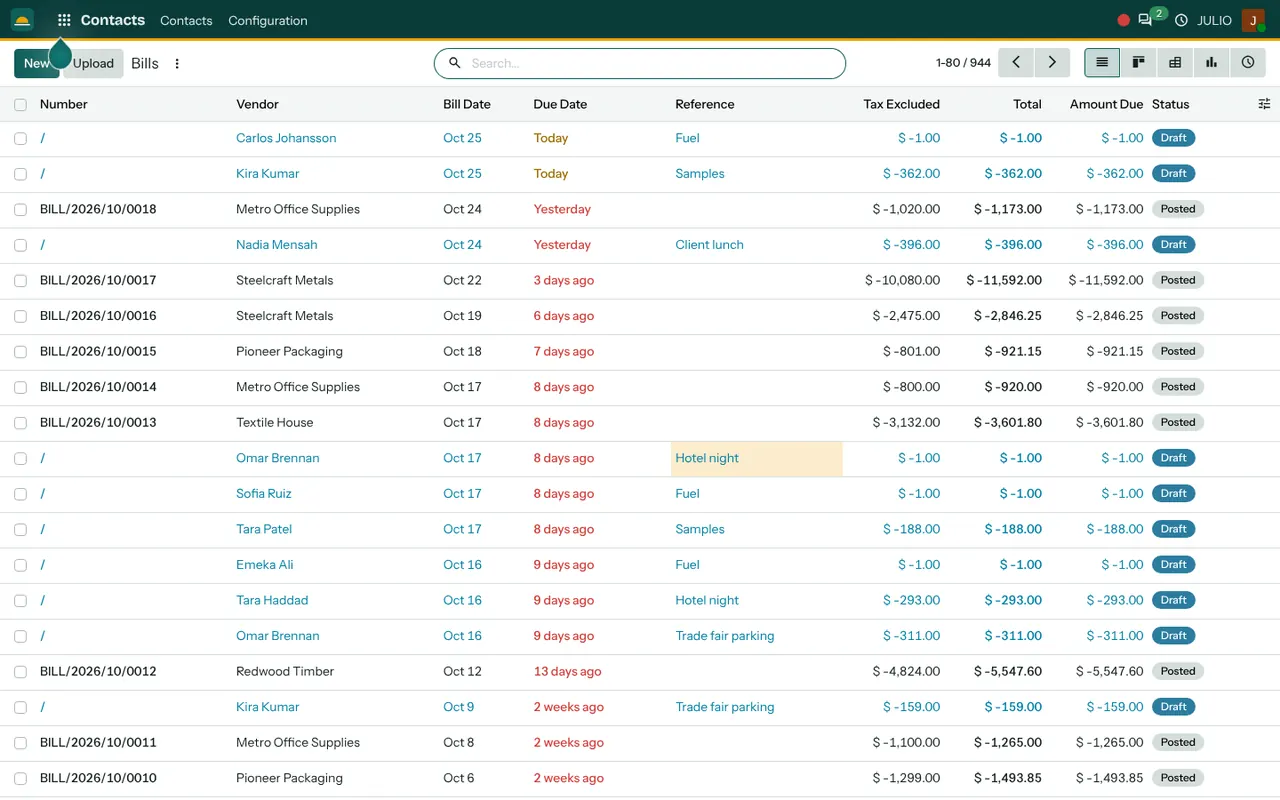
Task: Click the app logo in top-left corner
Action: tap(22, 20)
